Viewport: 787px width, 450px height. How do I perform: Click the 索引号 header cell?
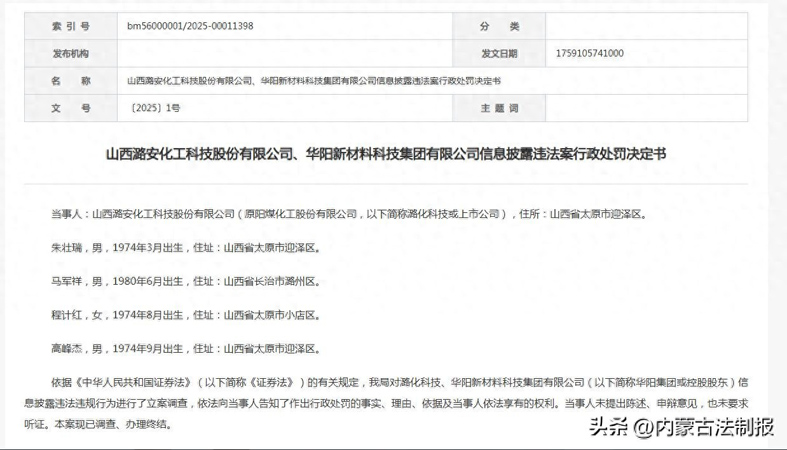tap(71, 26)
